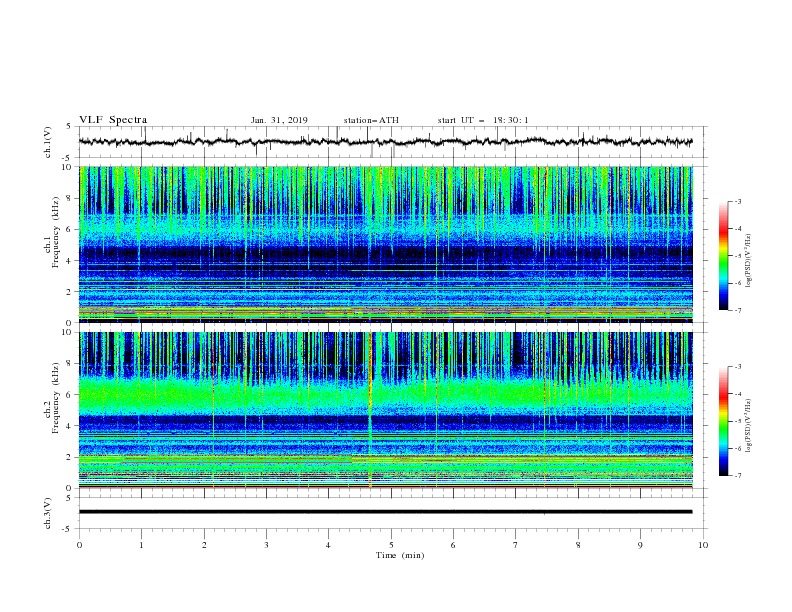Click time axis tick label "5"

coord(391,545)
